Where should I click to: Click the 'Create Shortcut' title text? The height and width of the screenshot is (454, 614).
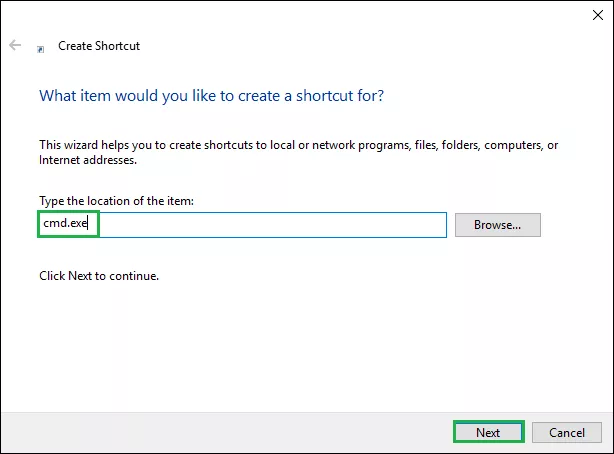[99, 46]
